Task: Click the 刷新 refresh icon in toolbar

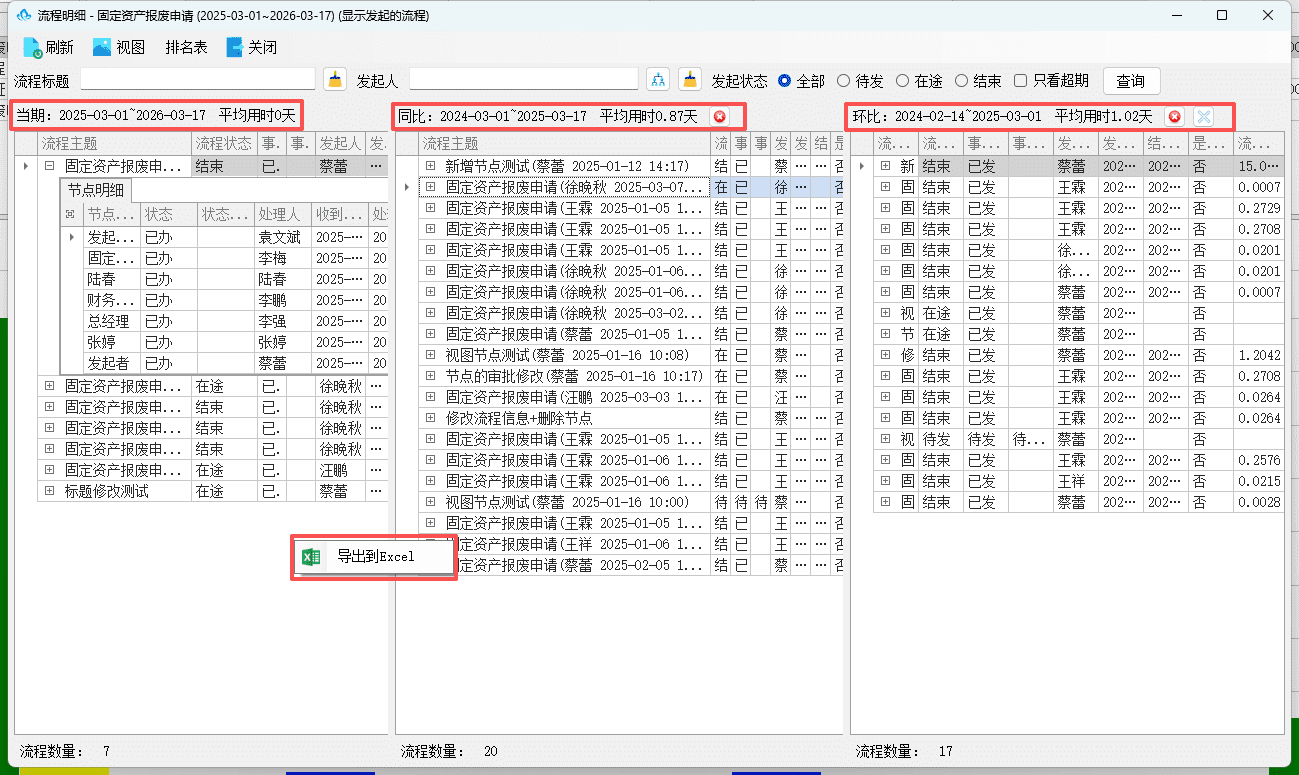Action: click(32, 48)
